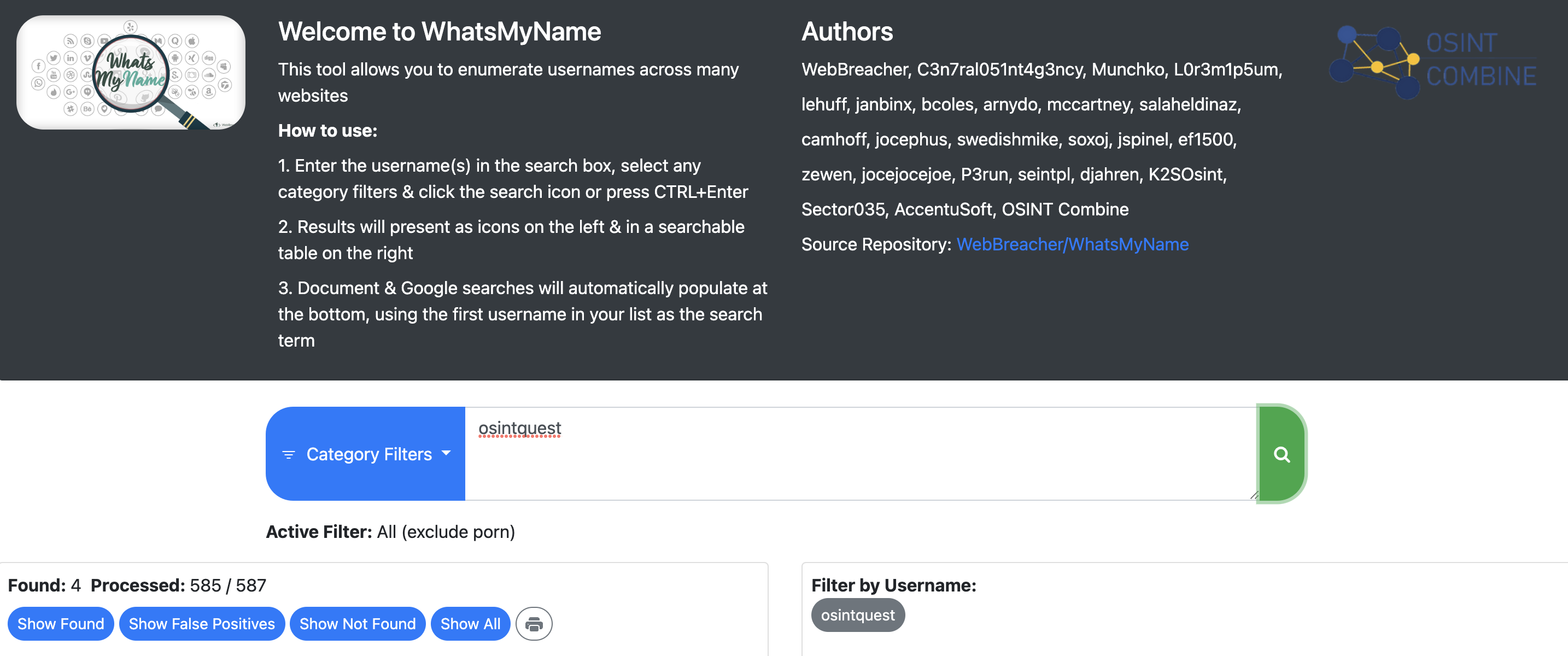This screenshot has height=656, width=1568.
Task: Click the WhatsMyName logo image
Action: click(x=131, y=72)
